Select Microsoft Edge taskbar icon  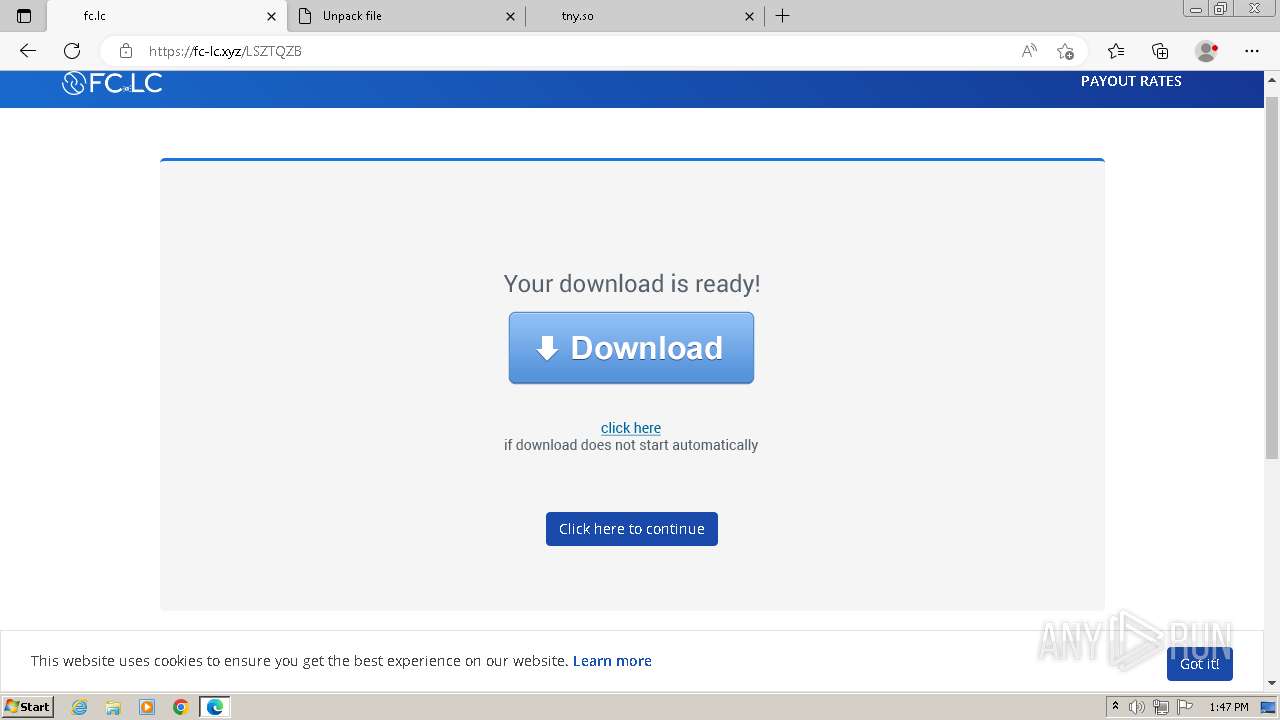click(x=215, y=707)
